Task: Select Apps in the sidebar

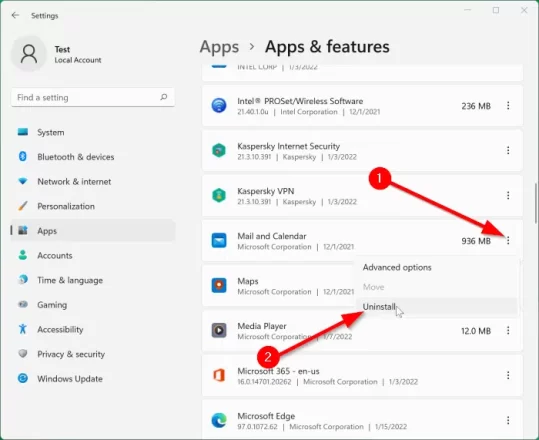Action: (x=93, y=231)
